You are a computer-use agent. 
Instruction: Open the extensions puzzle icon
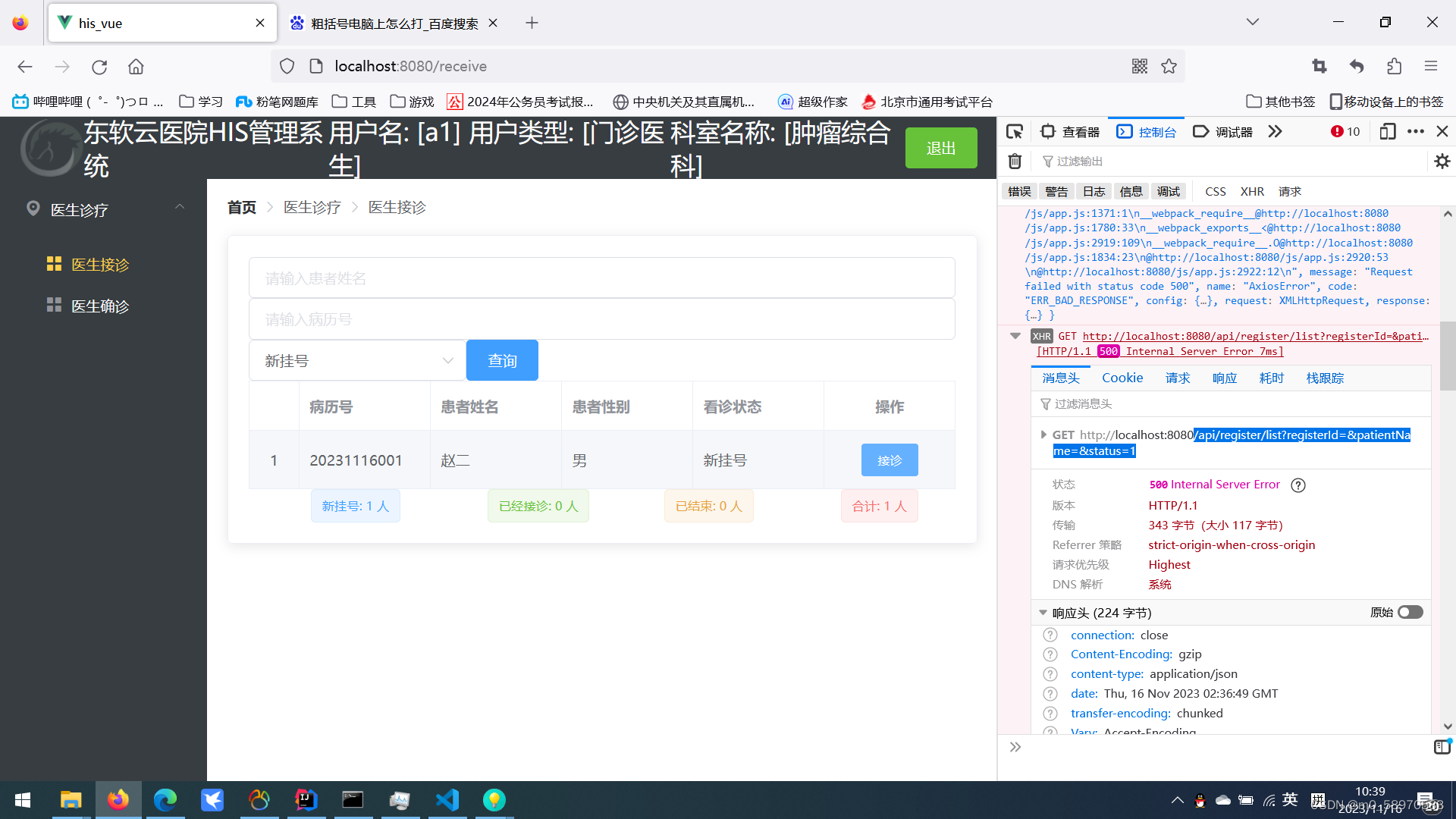point(1394,66)
